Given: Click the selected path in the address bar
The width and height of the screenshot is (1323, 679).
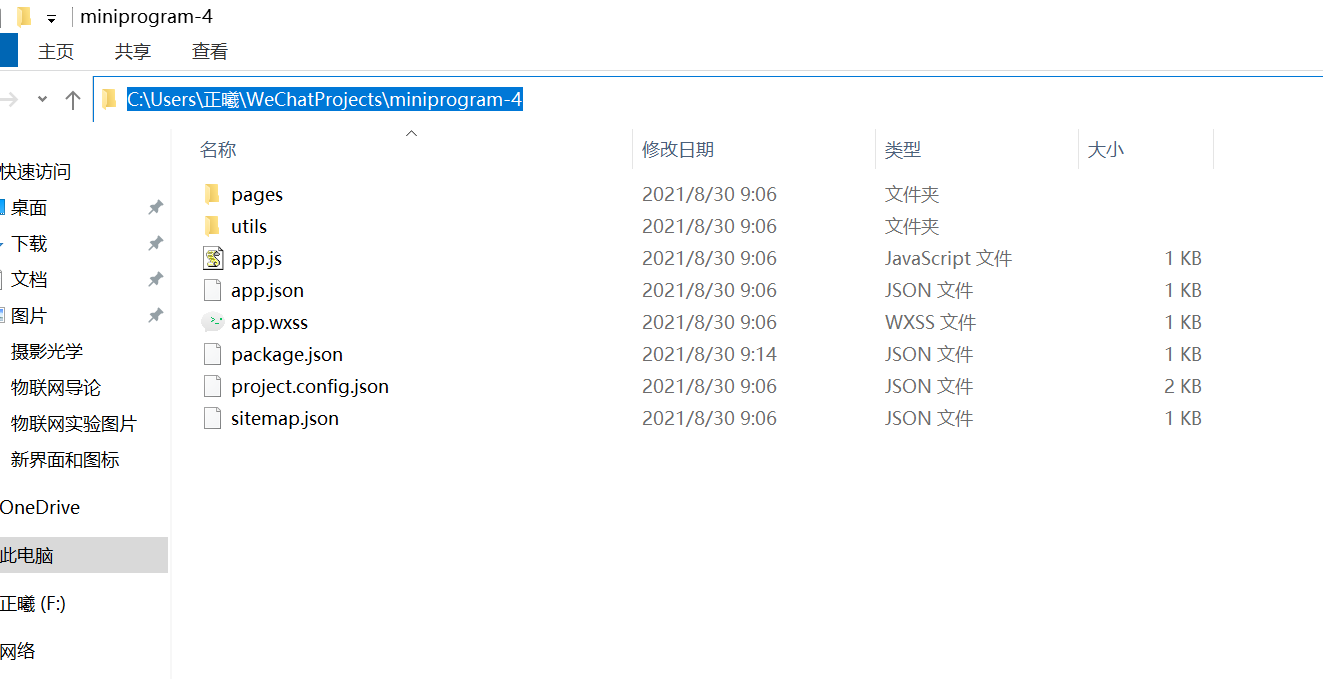Looking at the screenshot, I should [325, 99].
